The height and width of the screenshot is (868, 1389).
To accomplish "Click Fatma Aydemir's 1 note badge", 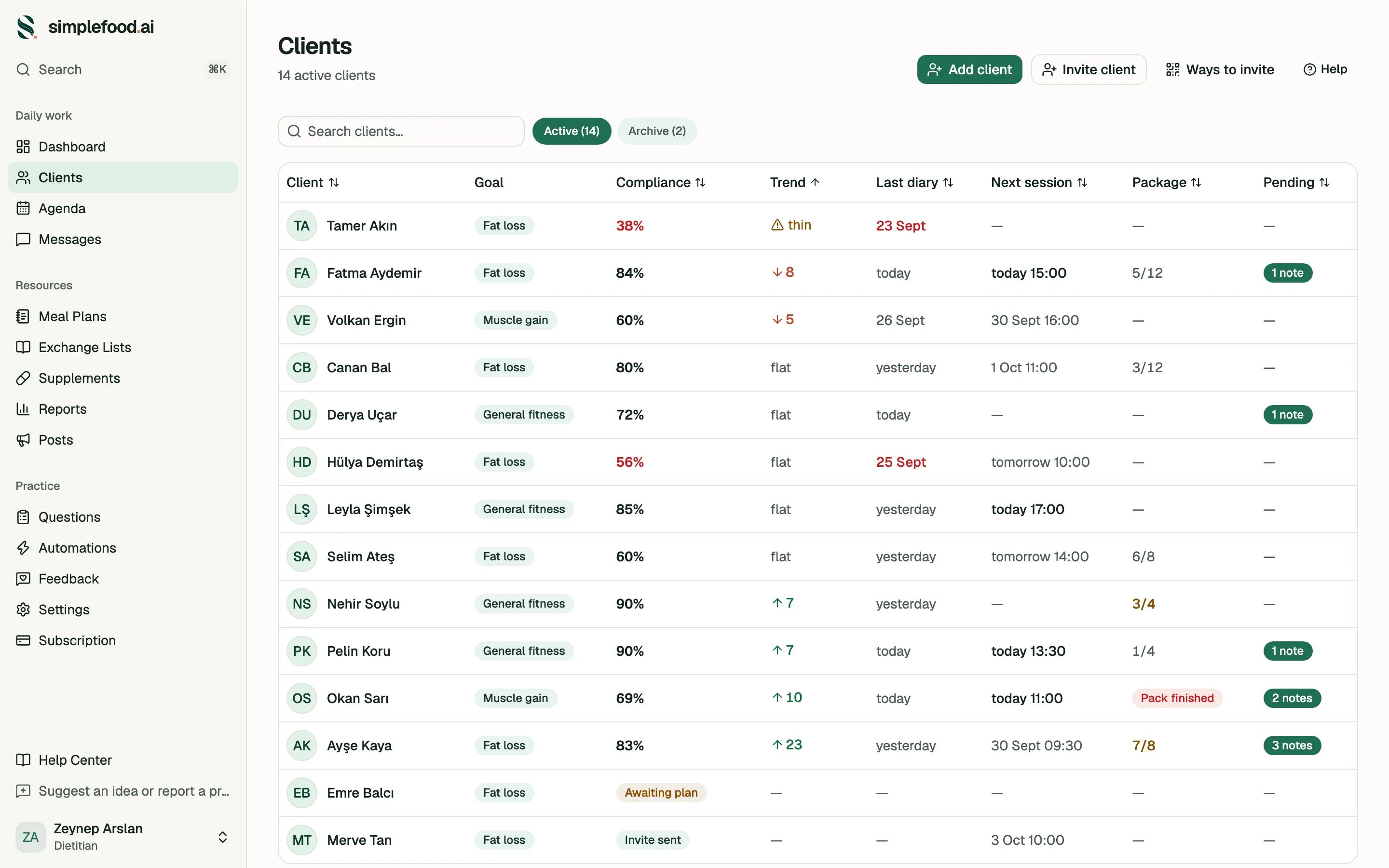I will 1288,272.
